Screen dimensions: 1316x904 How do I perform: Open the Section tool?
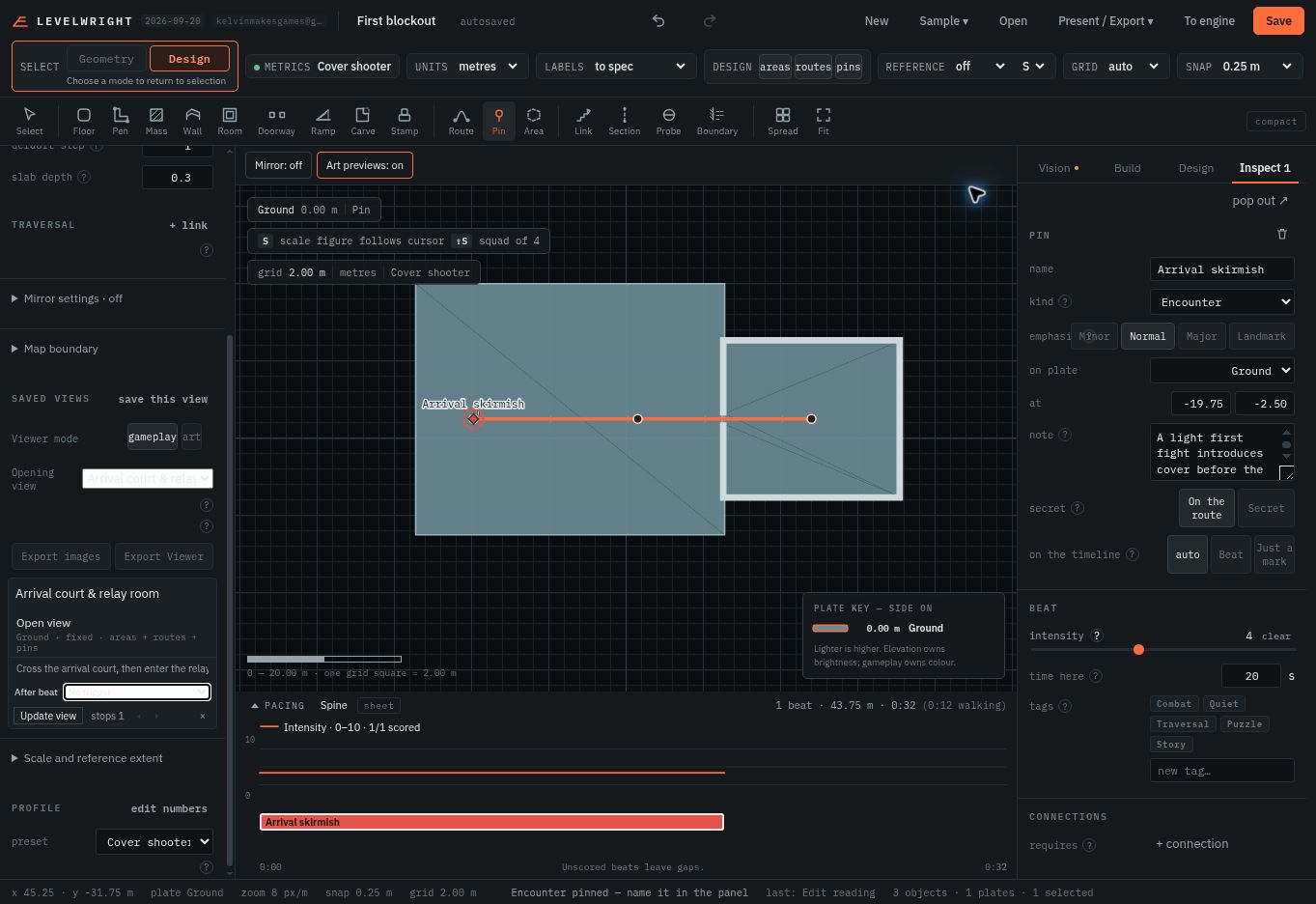point(625,121)
